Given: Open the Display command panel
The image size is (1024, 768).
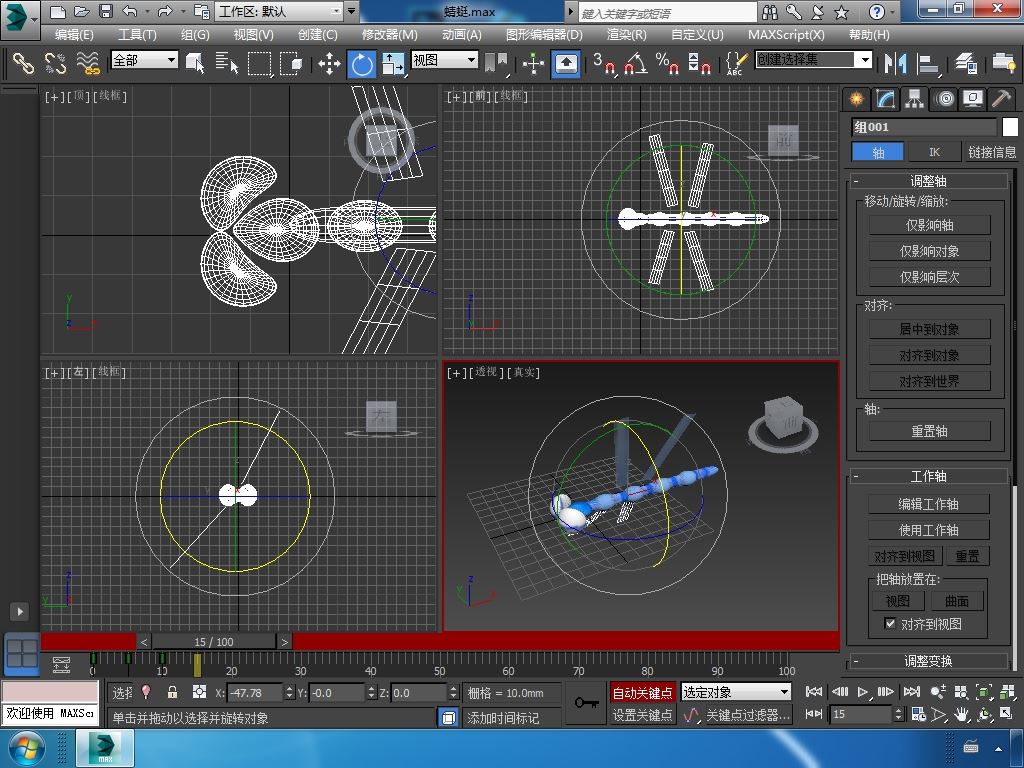Looking at the screenshot, I should (972, 99).
